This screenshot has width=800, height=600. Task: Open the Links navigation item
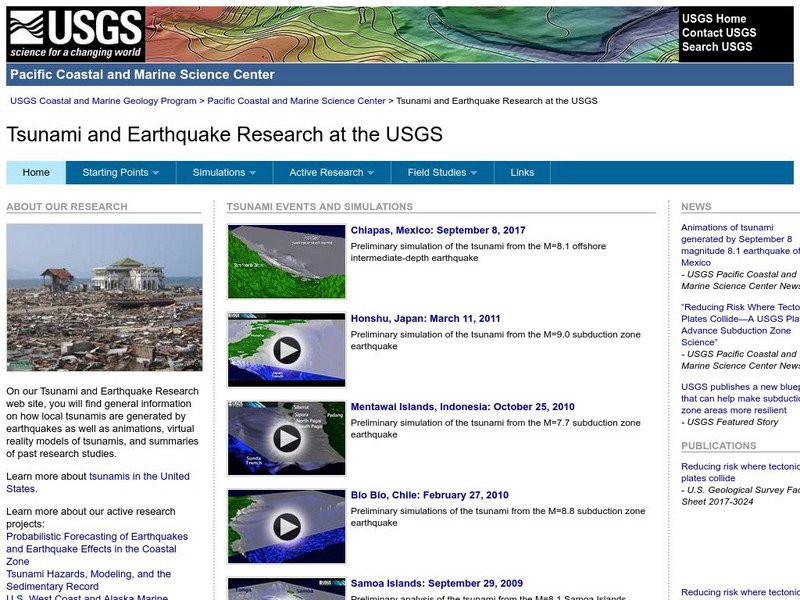click(x=522, y=172)
